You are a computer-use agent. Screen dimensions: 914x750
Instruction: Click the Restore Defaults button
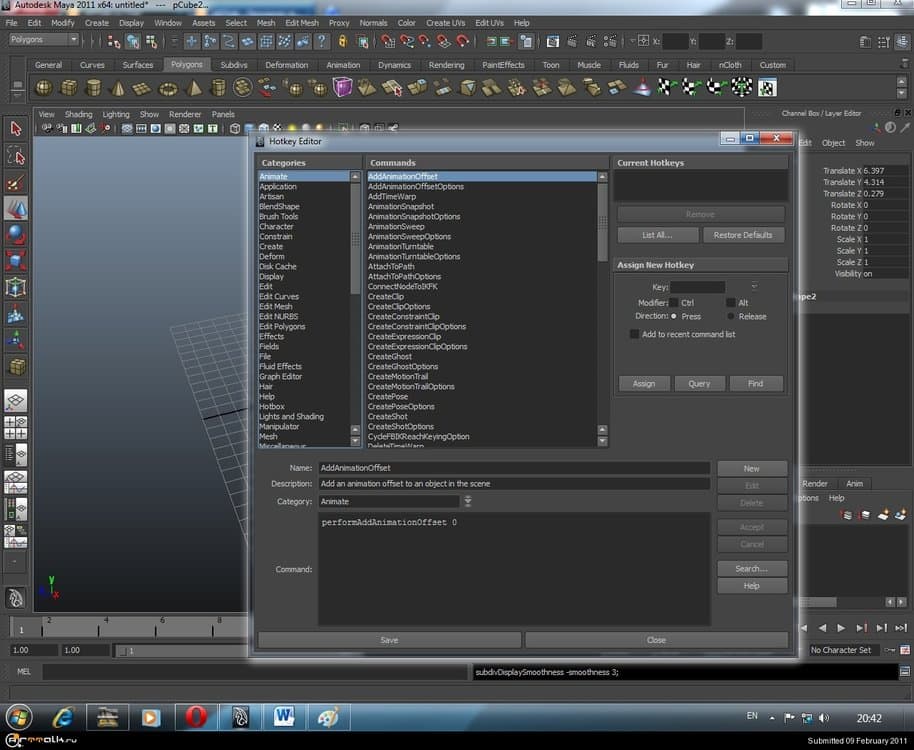pos(743,235)
